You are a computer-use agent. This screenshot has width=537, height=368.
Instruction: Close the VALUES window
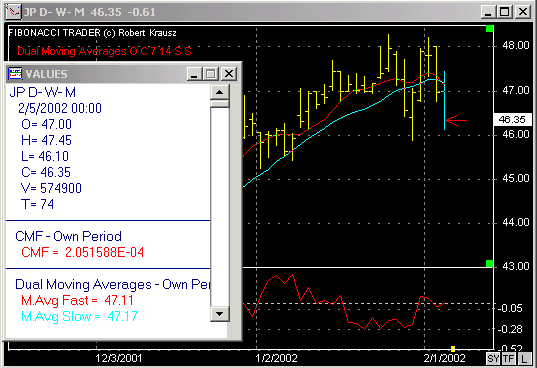pos(229,74)
